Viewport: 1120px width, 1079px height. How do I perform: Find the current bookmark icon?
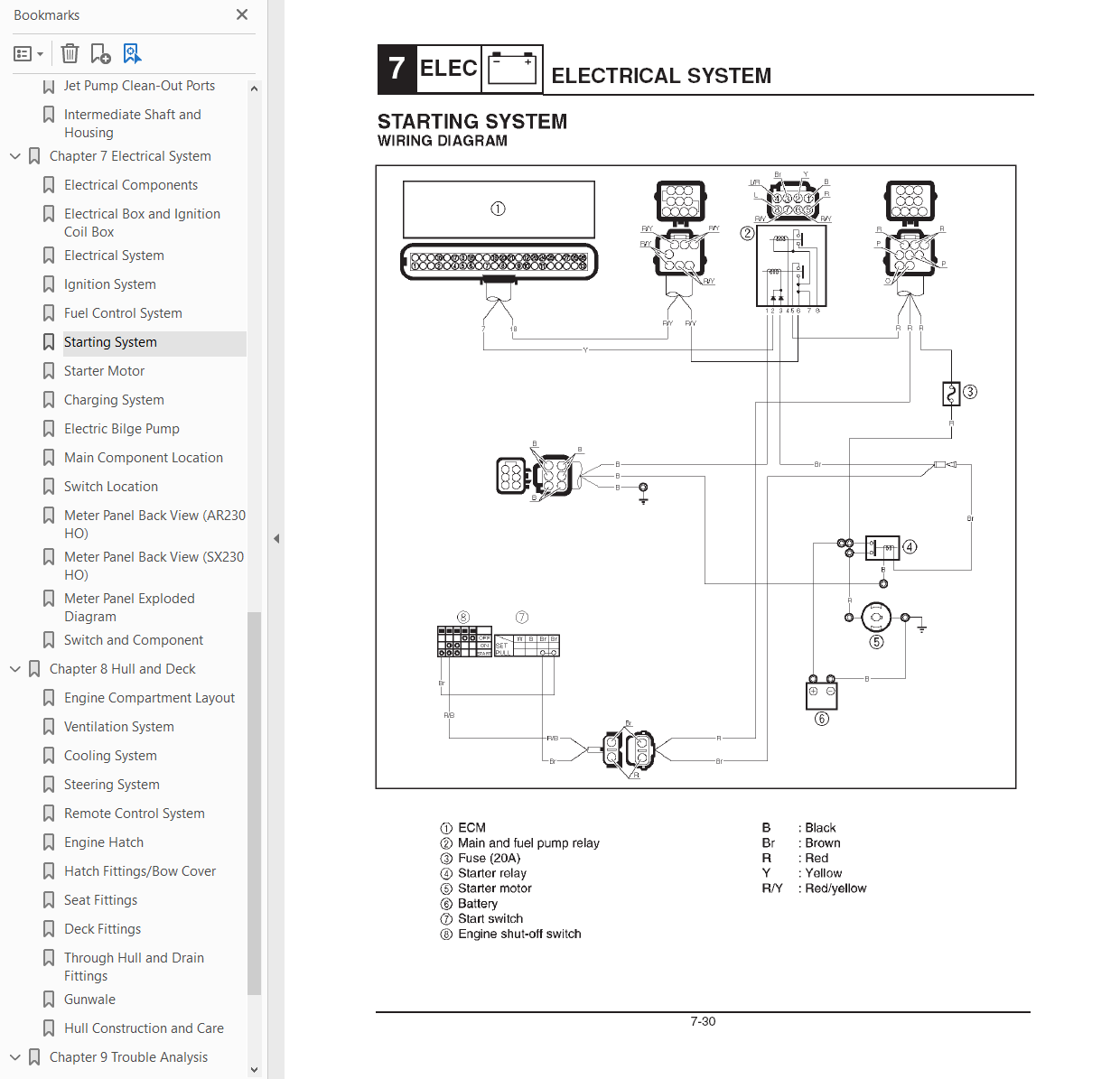(x=132, y=54)
